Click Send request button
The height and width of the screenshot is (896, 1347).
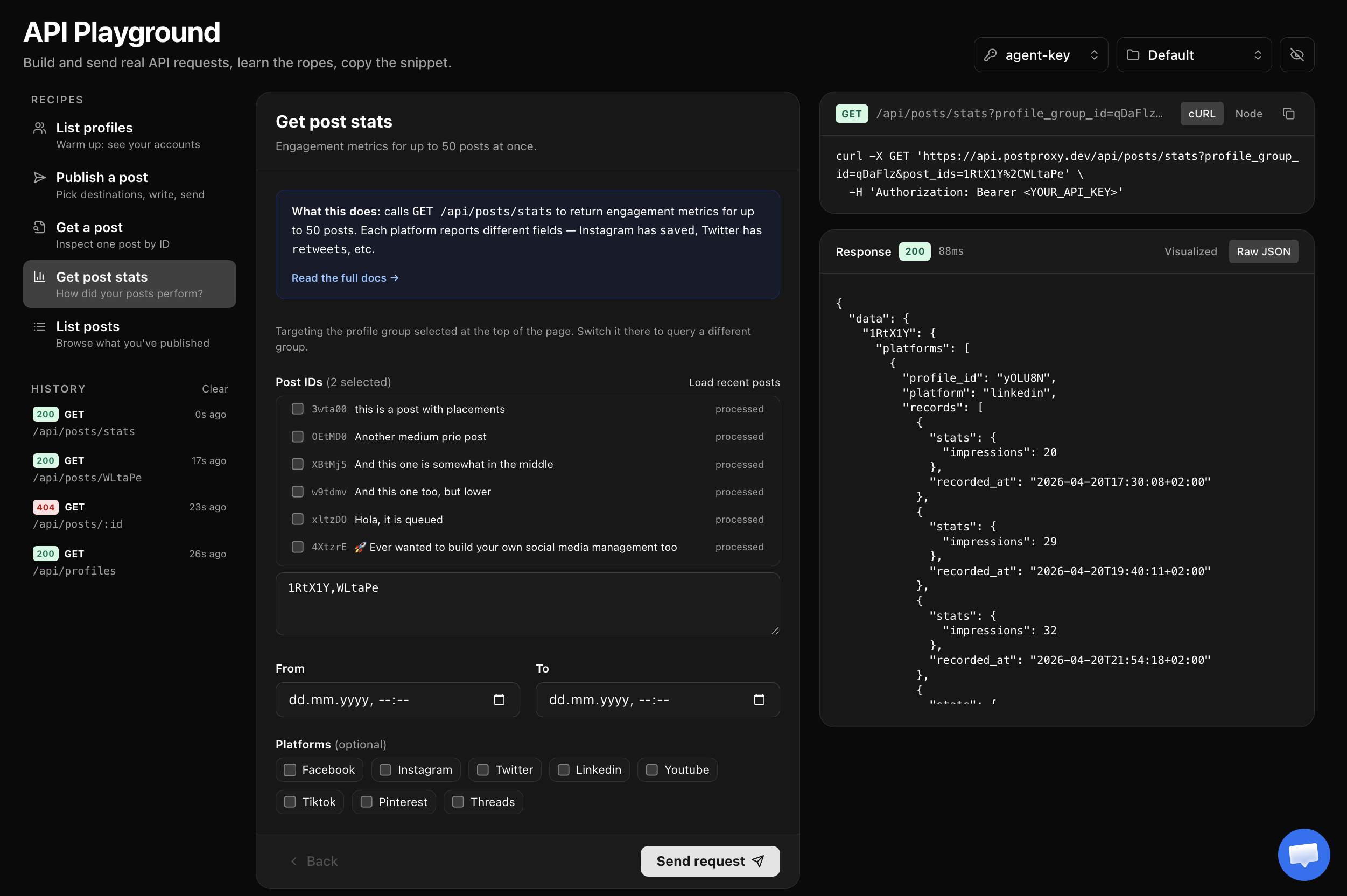coord(710,861)
